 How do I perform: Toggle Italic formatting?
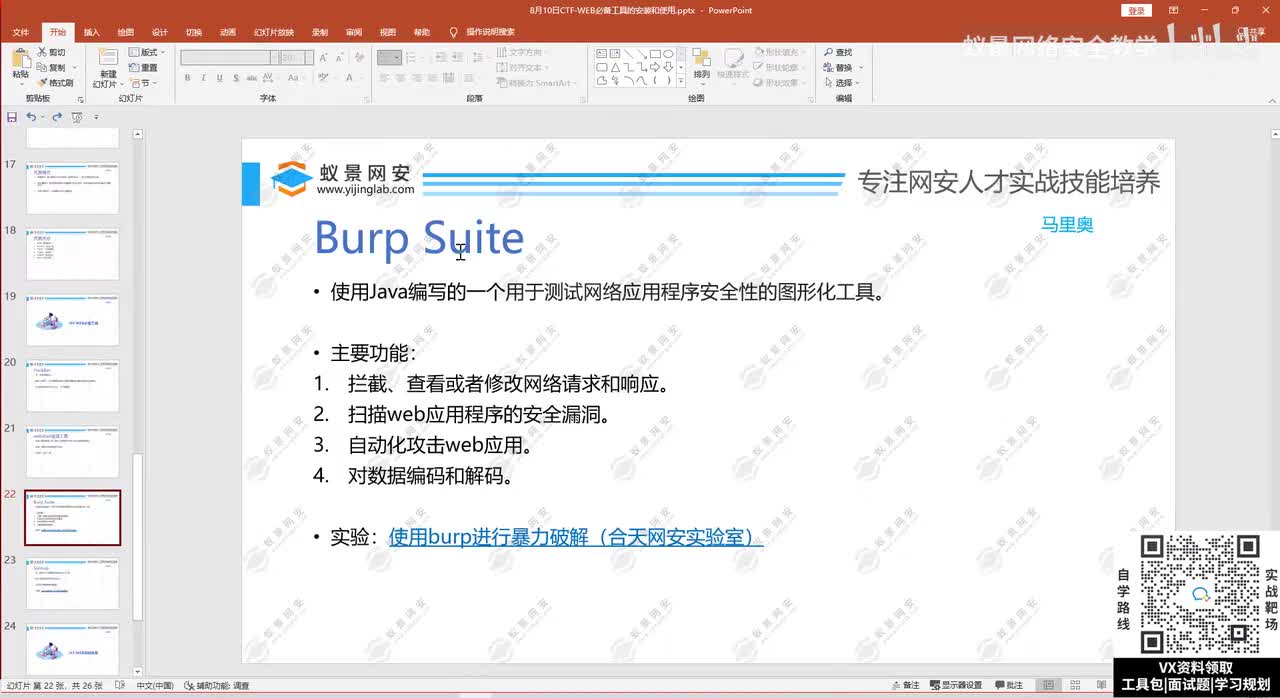tap(203, 77)
